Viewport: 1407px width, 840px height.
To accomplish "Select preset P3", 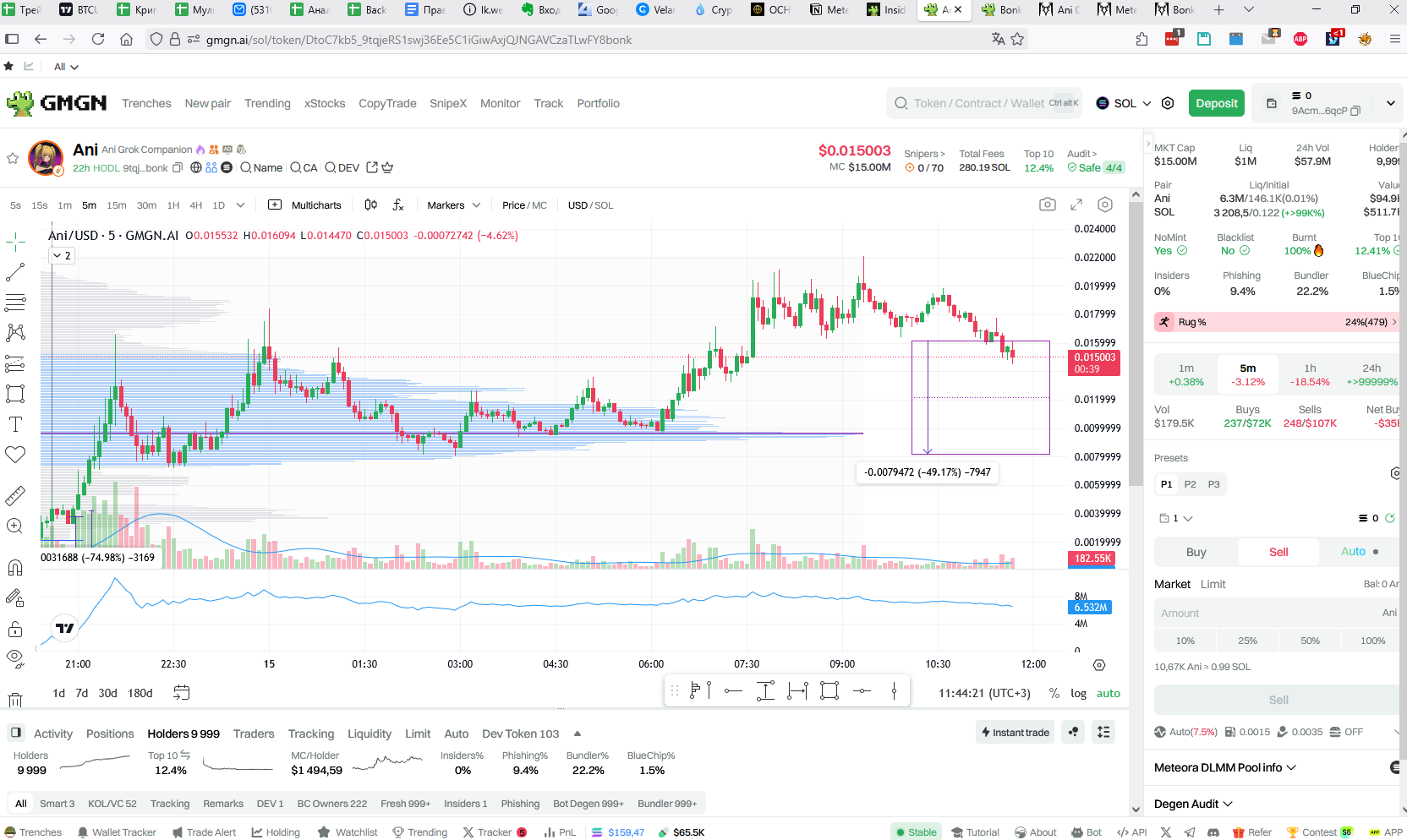I will [1213, 484].
